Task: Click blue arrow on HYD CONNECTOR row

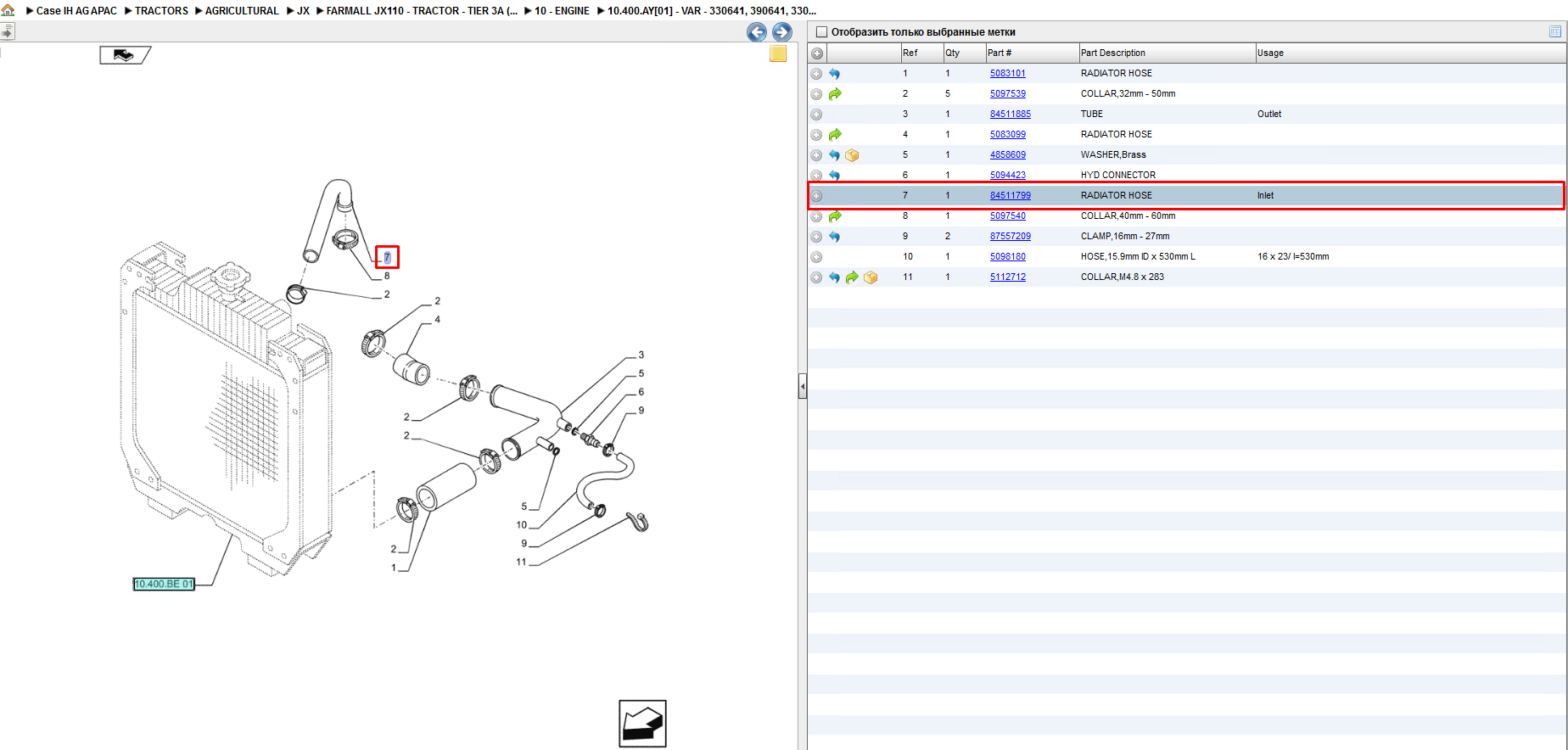Action: tap(835, 176)
